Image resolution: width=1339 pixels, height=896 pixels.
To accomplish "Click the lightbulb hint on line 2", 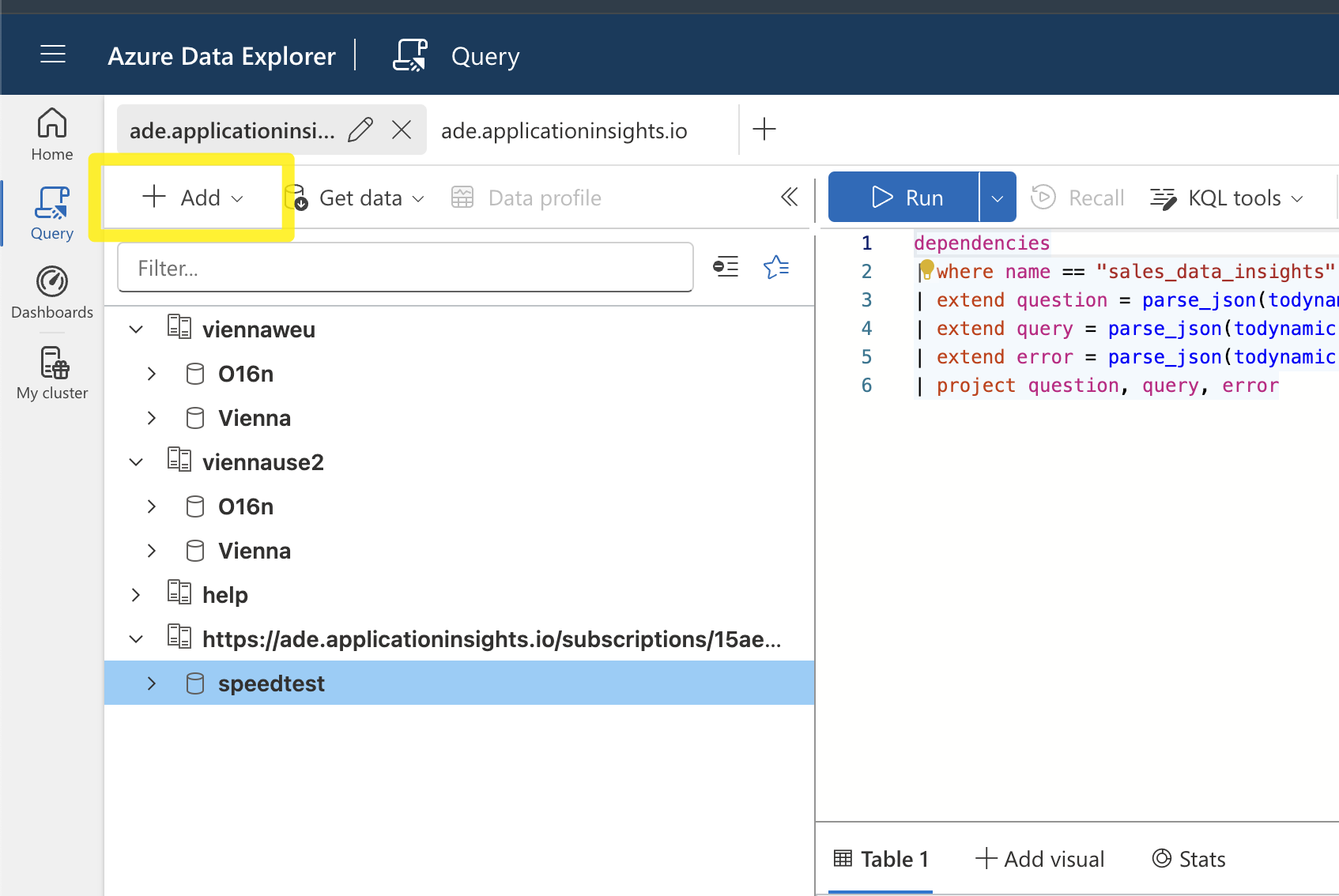I will coord(927,269).
